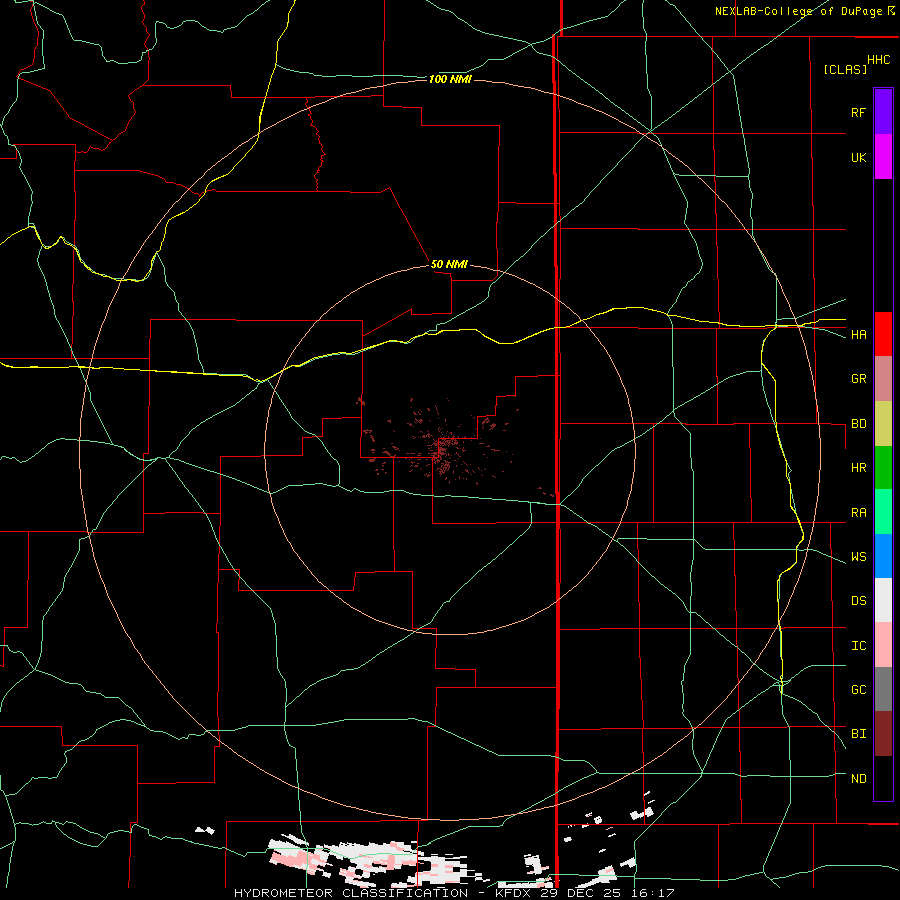Click the DS white legend swatch

(x=883, y=600)
